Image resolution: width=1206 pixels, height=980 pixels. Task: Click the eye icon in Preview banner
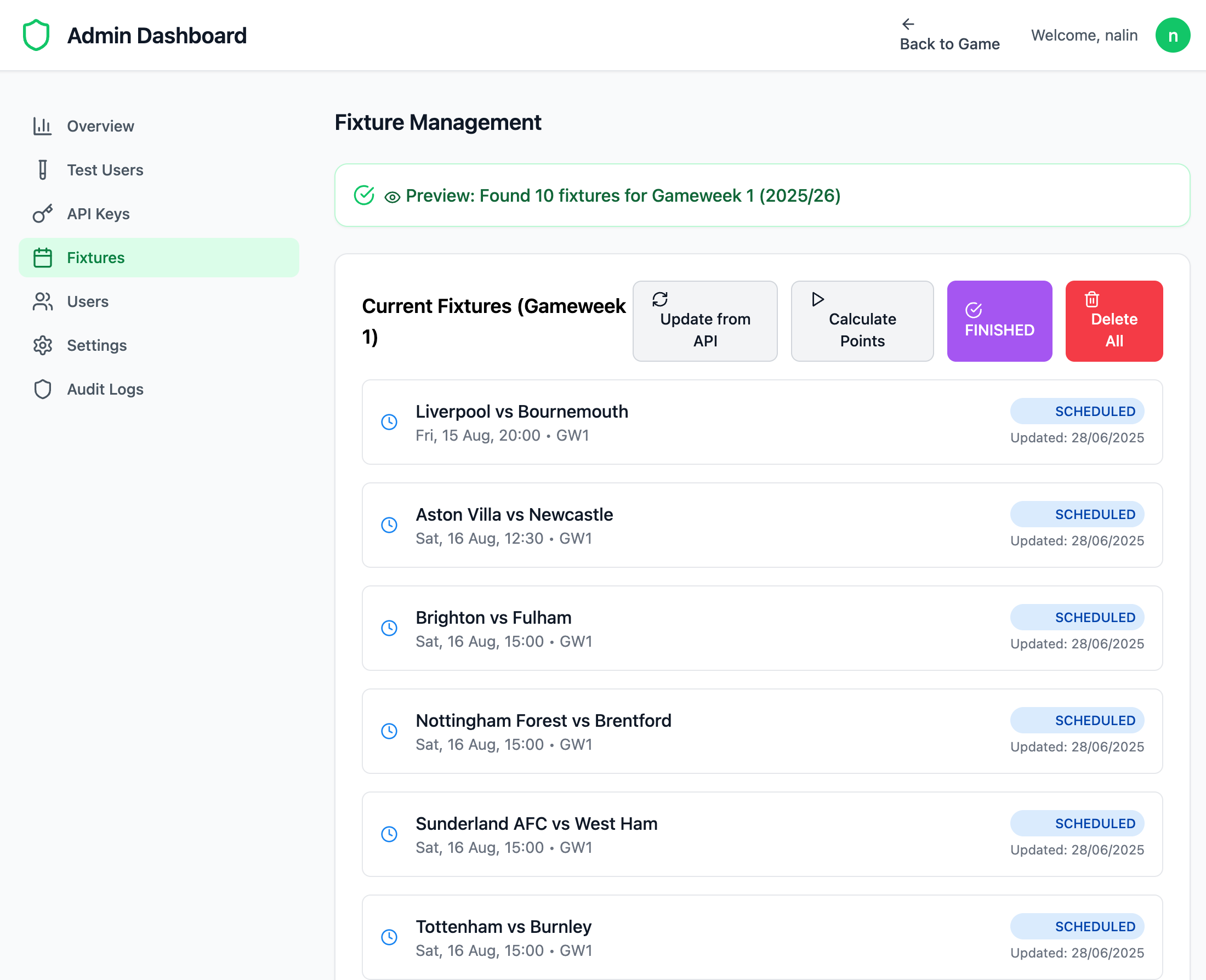[392, 197]
